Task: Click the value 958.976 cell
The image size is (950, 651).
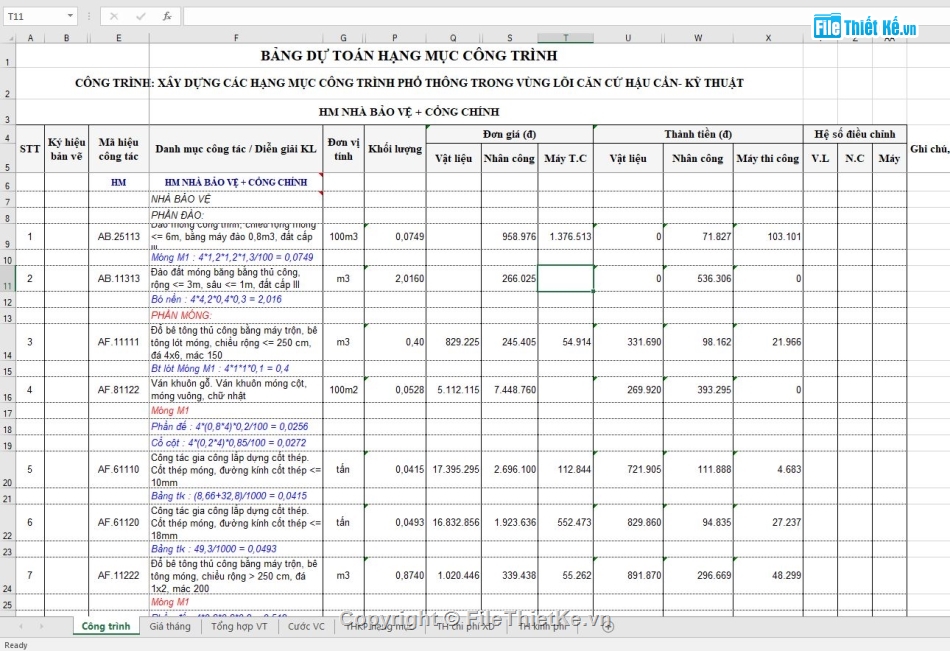Action: click(510, 236)
